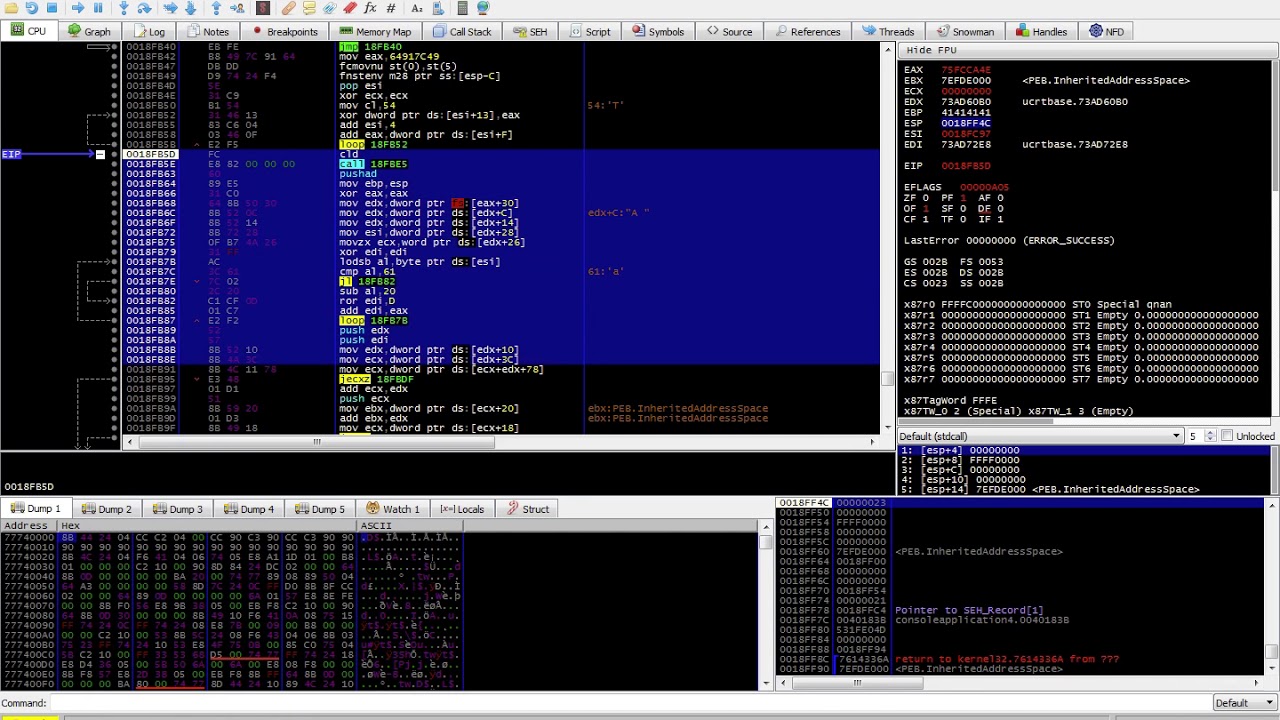Viewport: 1280px width, 720px height.
Task: Open the Notes tab
Action: tap(207, 31)
